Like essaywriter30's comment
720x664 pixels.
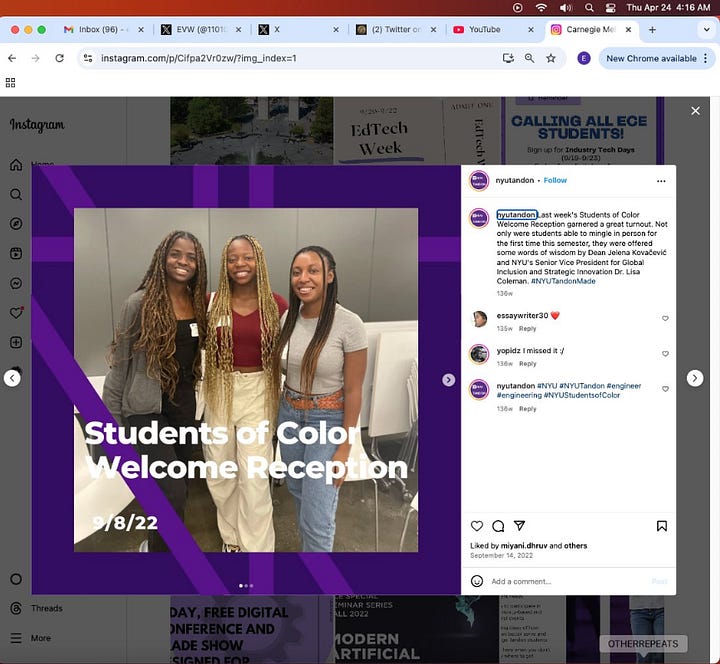pos(665,318)
